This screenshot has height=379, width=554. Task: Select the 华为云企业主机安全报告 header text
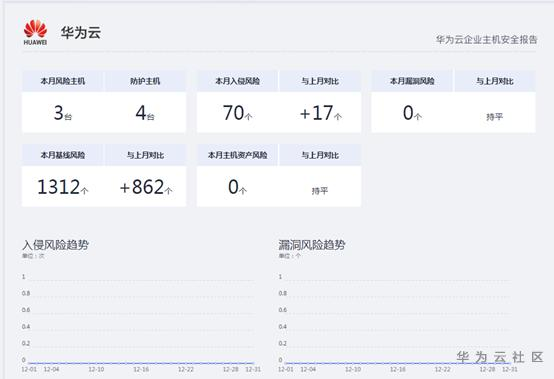coord(486,40)
